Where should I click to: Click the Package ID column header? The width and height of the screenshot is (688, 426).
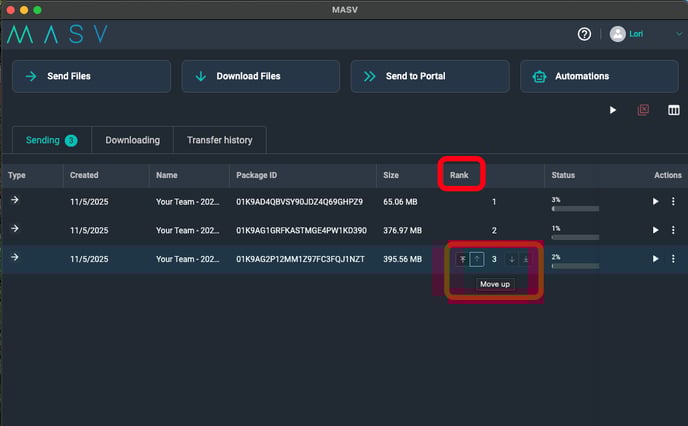point(257,175)
